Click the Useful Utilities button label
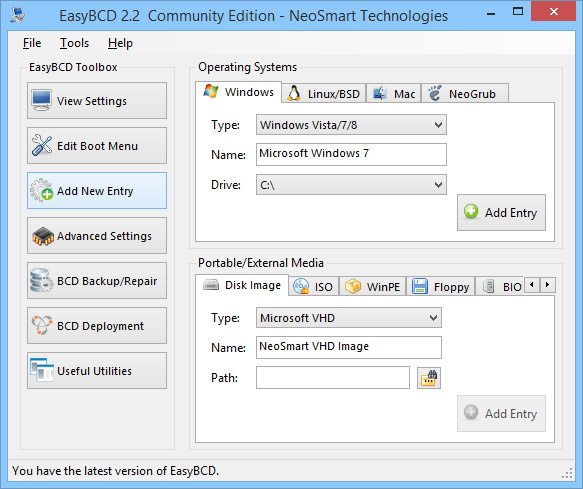The width and height of the screenshot is (583, 489). click(x=94, y=371)
